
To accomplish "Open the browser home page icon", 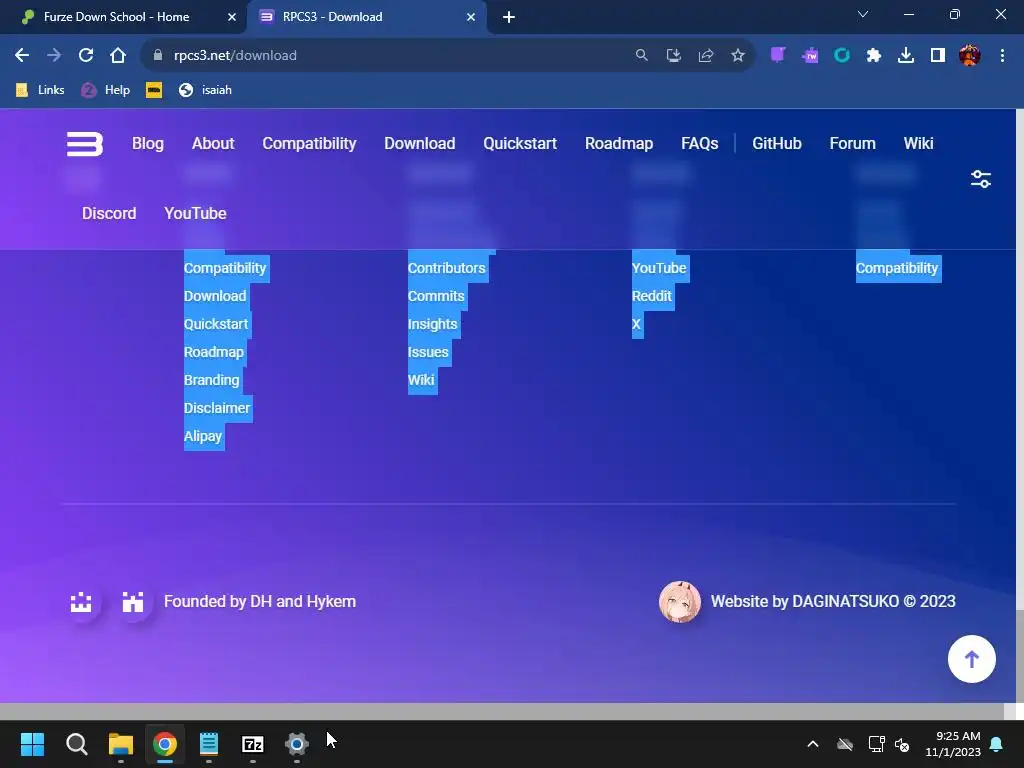I will coord(118,56).
